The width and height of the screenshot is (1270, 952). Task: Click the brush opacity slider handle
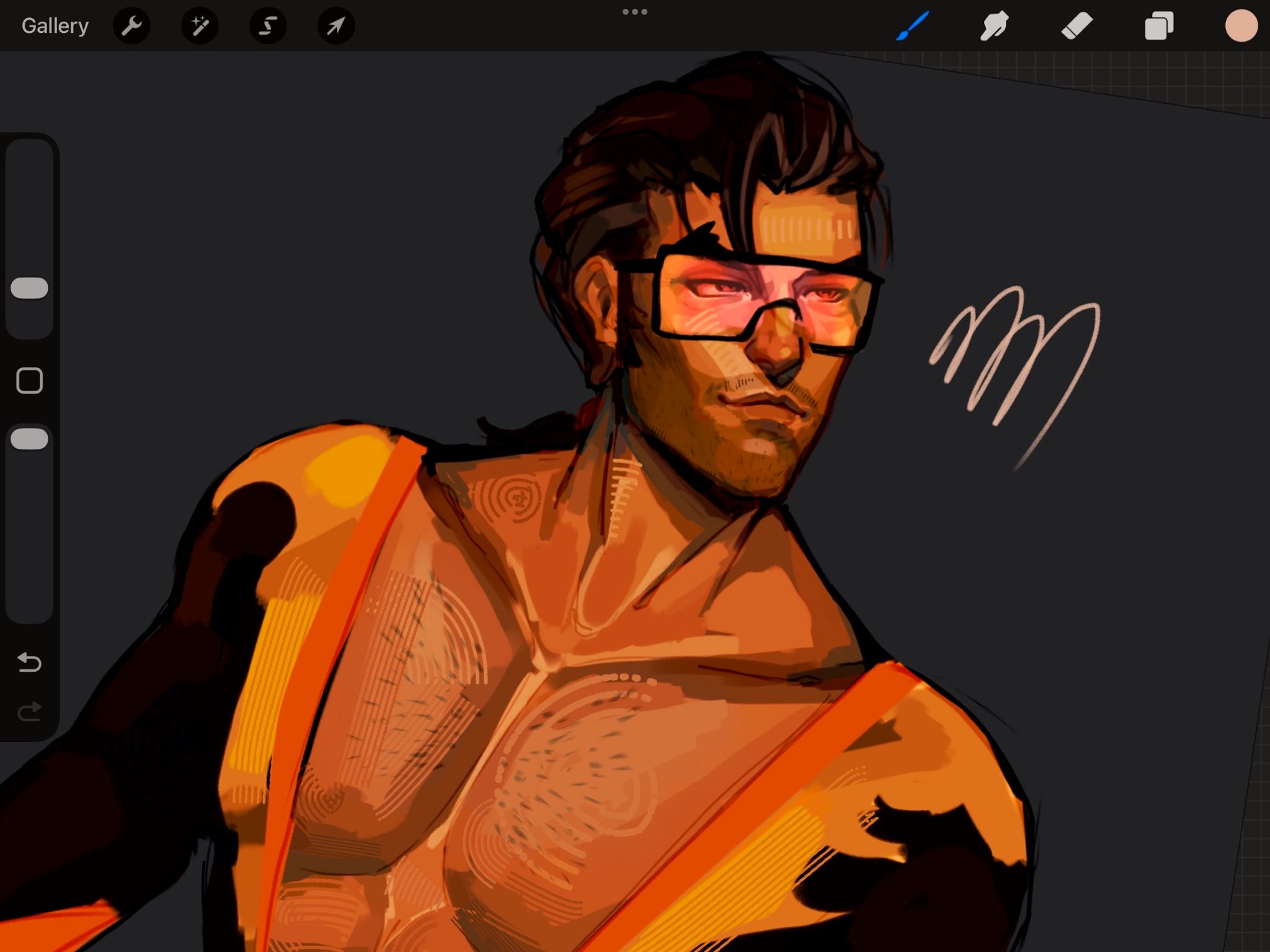click(30, 439)
